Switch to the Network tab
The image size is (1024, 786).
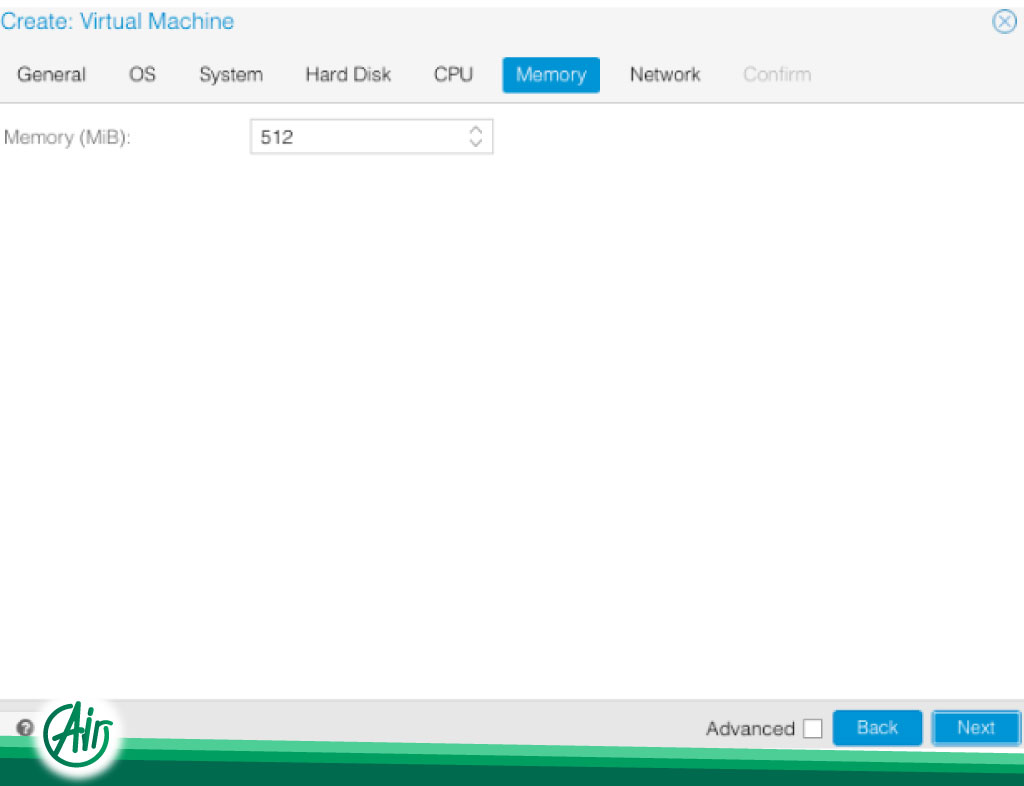665,74
